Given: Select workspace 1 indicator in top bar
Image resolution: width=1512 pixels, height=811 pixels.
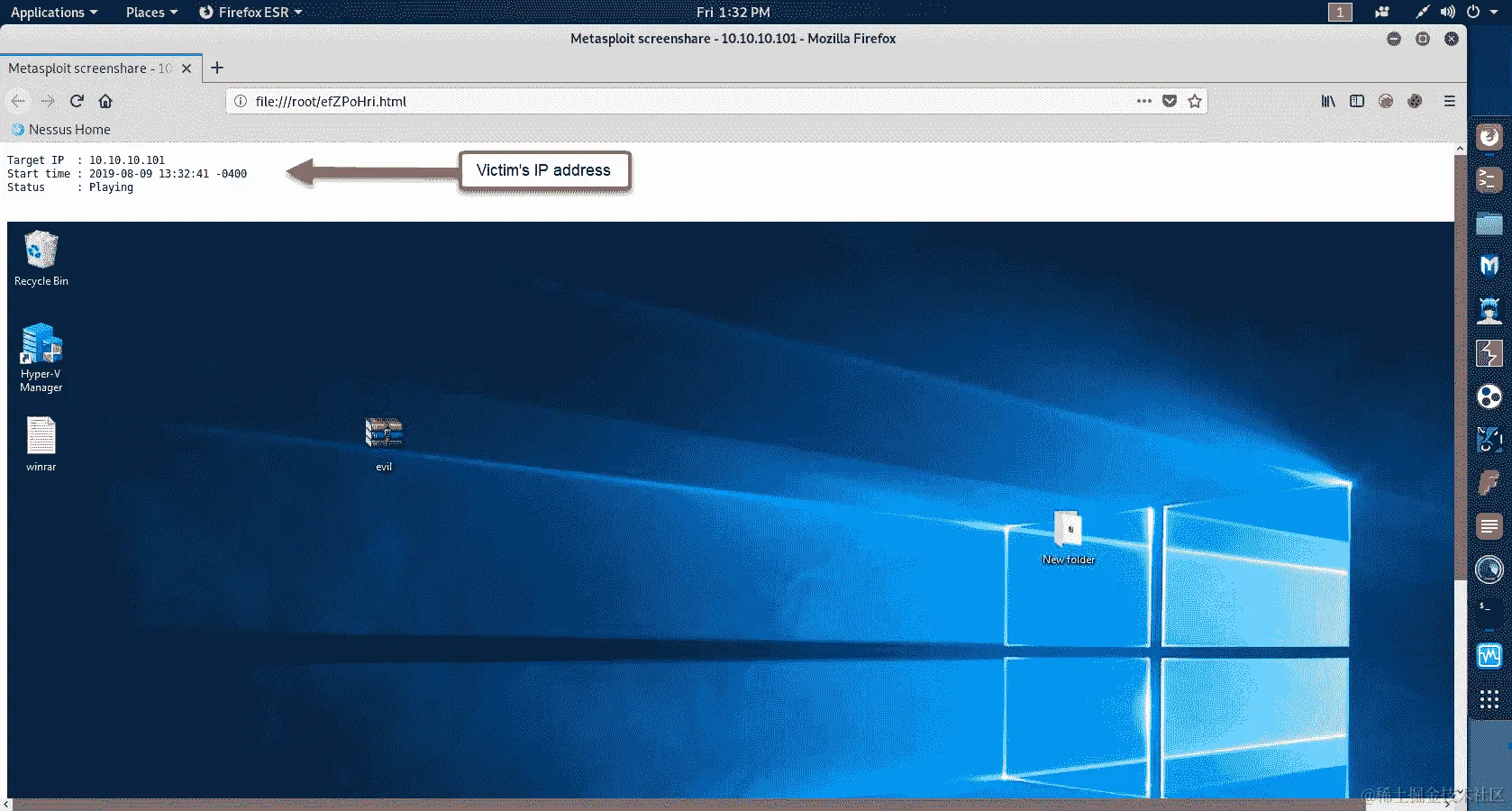Looking at the screenshot, I should (1340, 12).
